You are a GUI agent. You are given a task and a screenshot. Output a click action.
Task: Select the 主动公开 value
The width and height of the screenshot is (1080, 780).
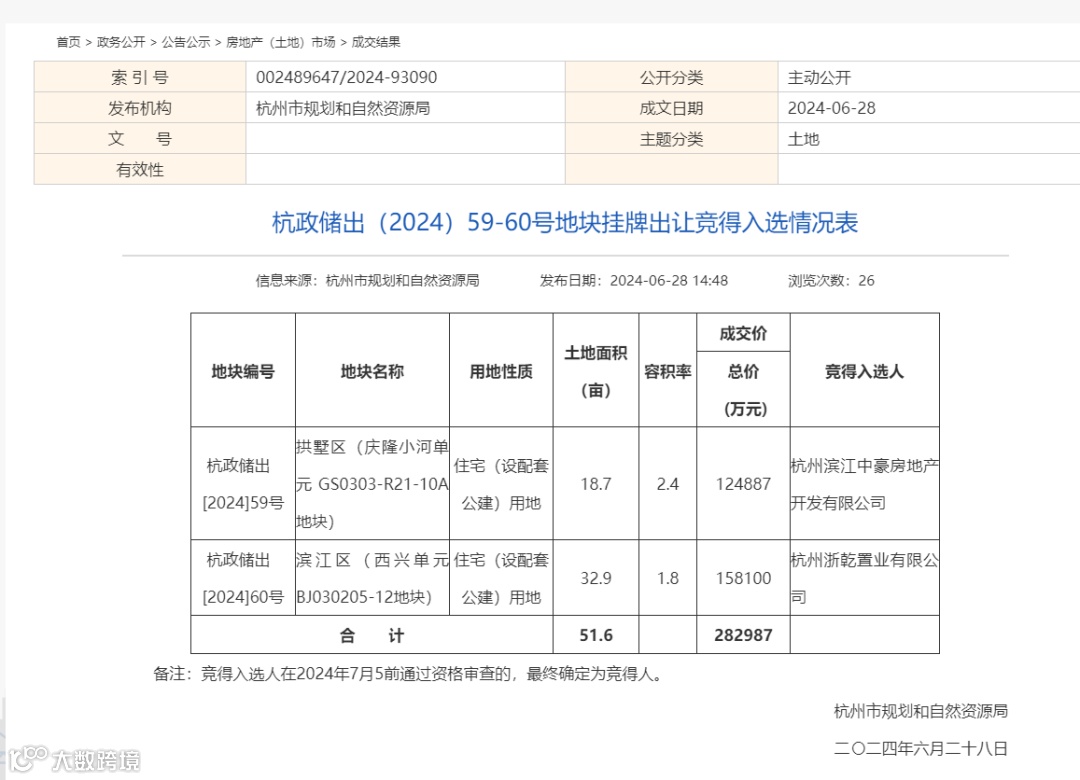(819, 77)
